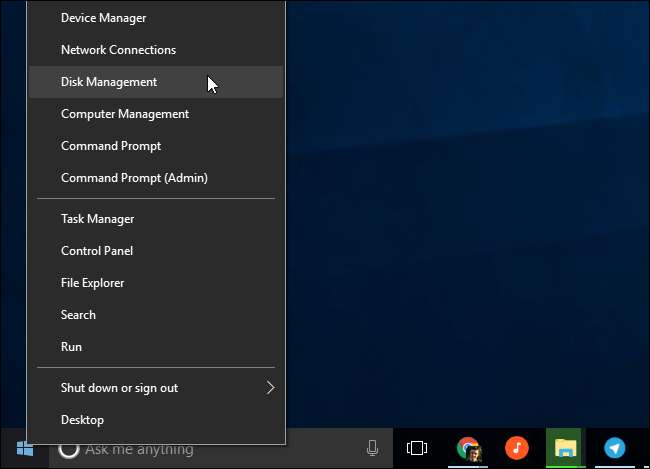Open Disk Management
This screenshot has height=469, width=650.
pyautogui.click(x=156, y=82)
